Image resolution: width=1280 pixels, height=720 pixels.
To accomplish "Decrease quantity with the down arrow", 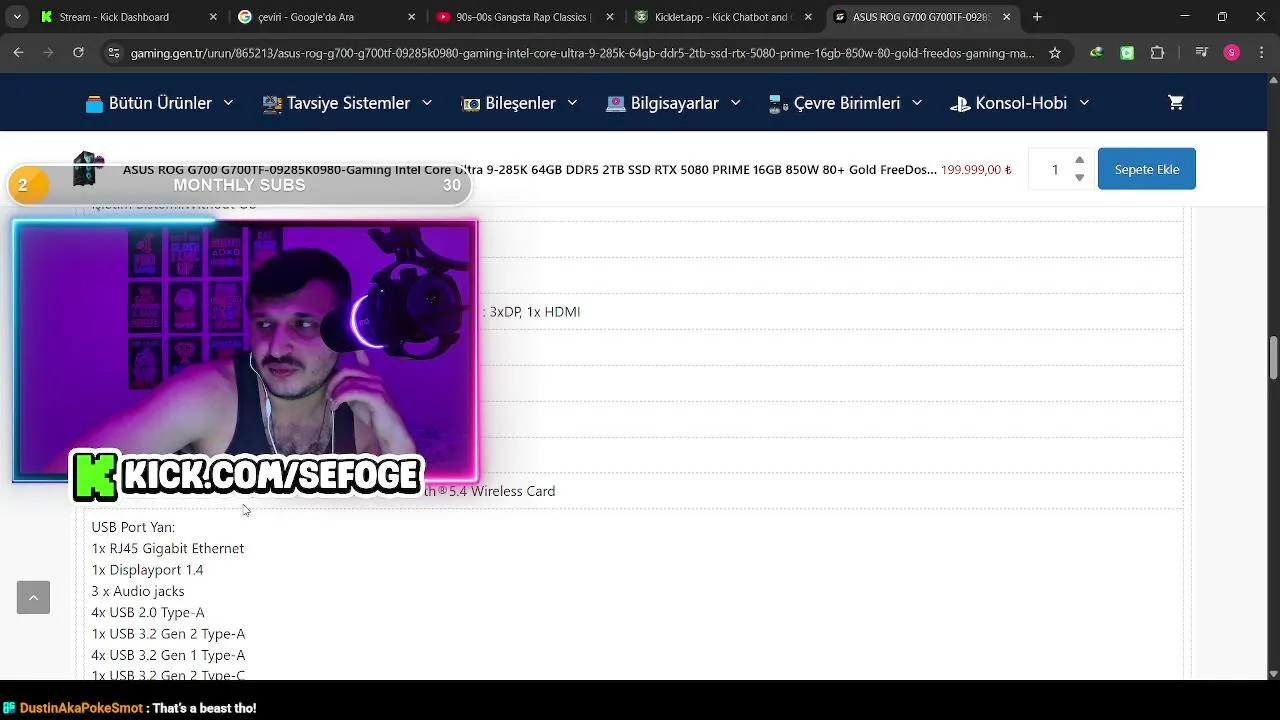I will [x=1079, y=178].
